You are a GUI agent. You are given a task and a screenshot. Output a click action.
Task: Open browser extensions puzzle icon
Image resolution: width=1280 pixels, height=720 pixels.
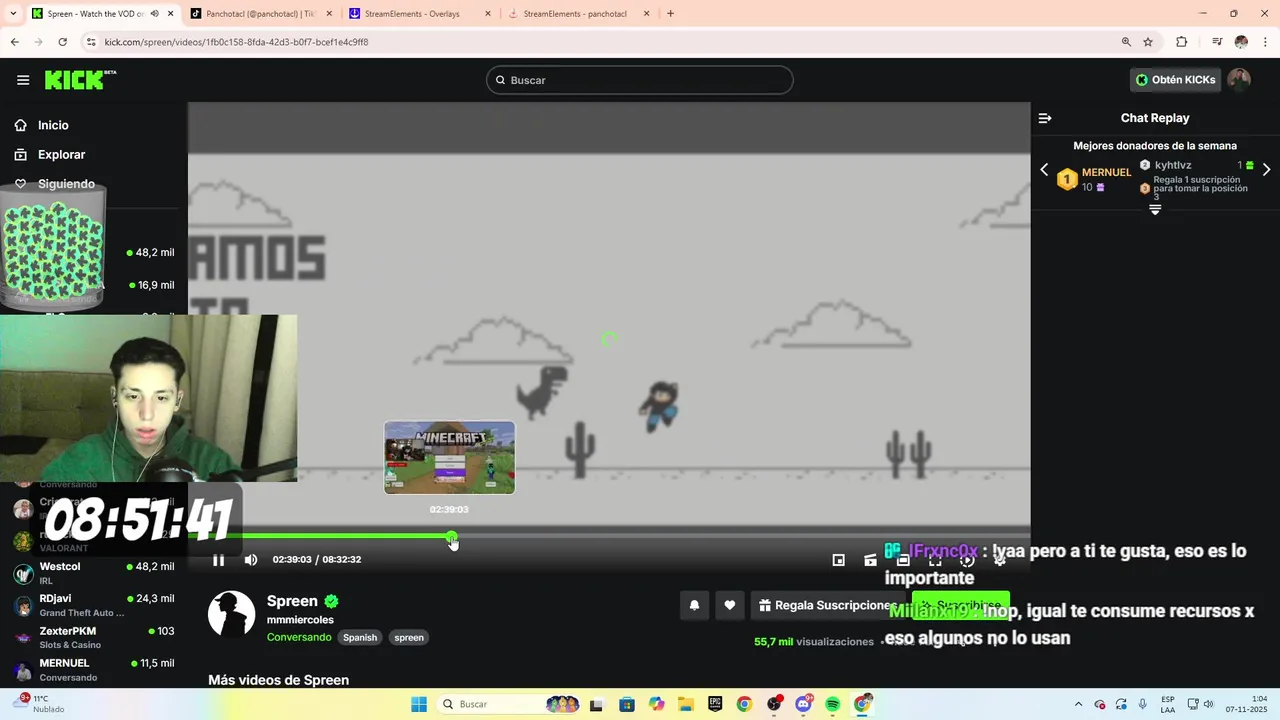[x=1182, y=42]
